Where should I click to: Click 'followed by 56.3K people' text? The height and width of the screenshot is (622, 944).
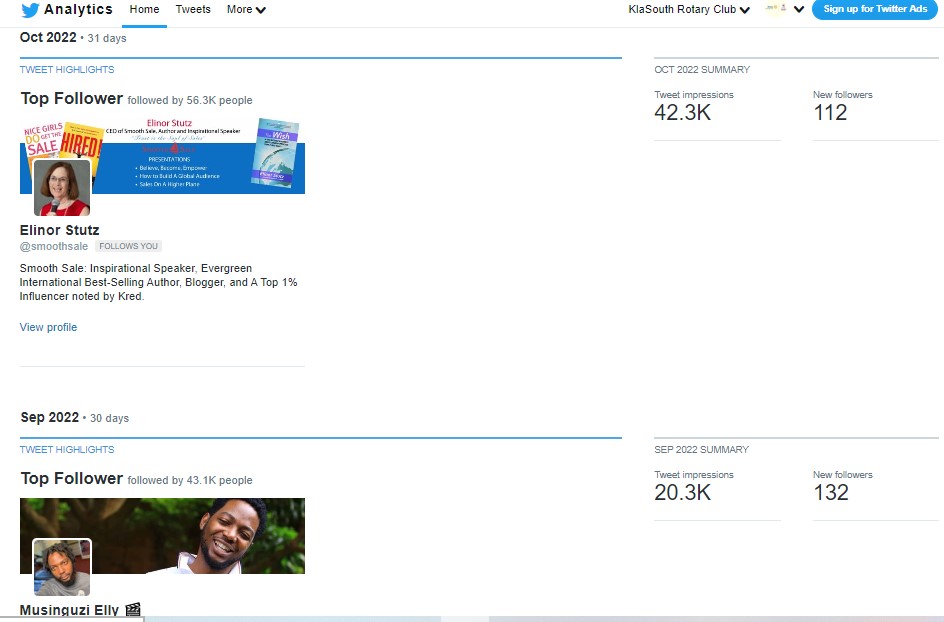pyautogui.click(x=190, y=101)
